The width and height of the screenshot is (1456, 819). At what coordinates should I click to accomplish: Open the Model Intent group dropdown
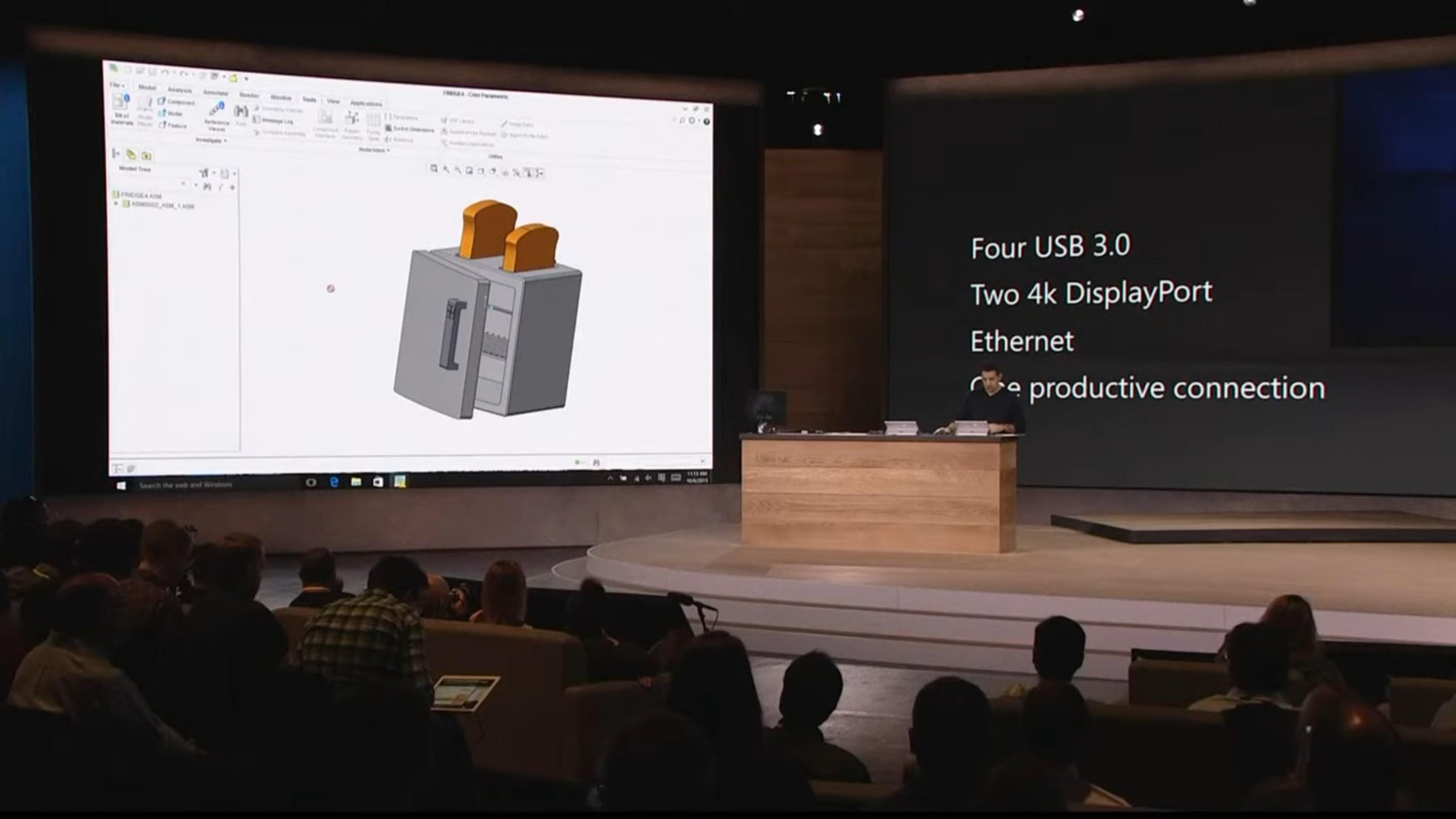[374, 150]
